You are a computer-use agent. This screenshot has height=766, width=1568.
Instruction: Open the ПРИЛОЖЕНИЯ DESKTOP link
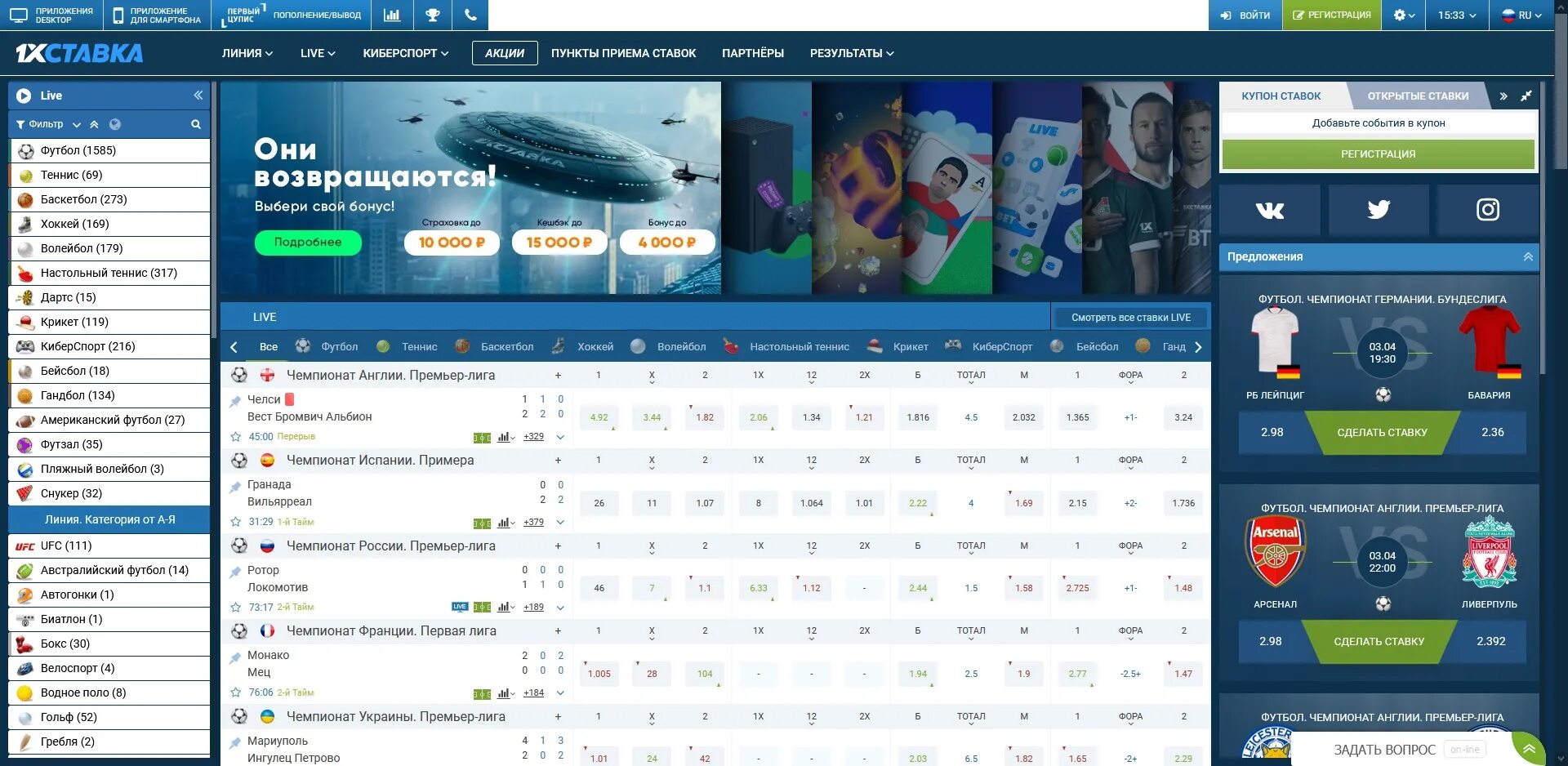(x=52, y=15)
